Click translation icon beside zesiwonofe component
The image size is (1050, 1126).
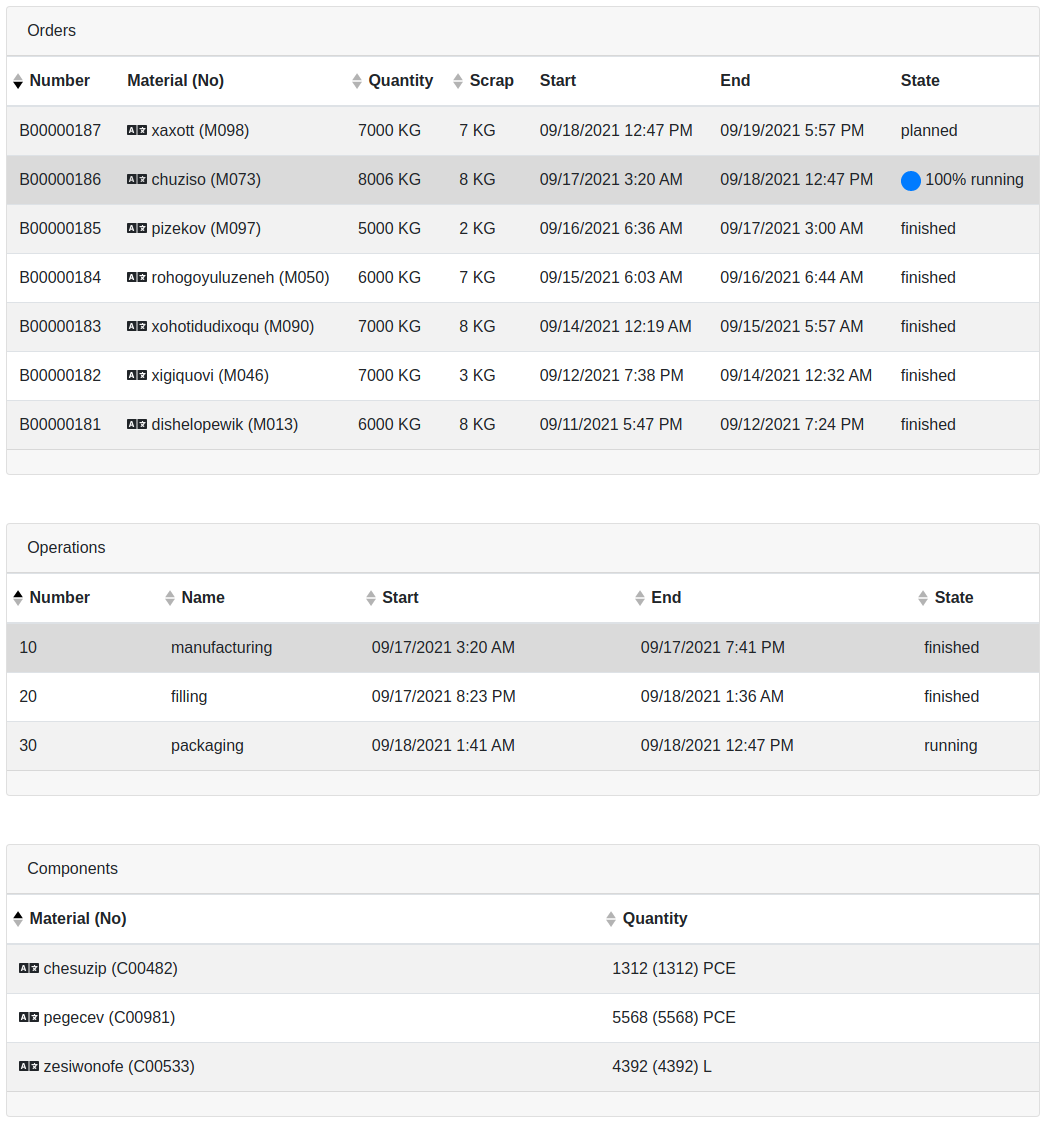(29, 1067)
